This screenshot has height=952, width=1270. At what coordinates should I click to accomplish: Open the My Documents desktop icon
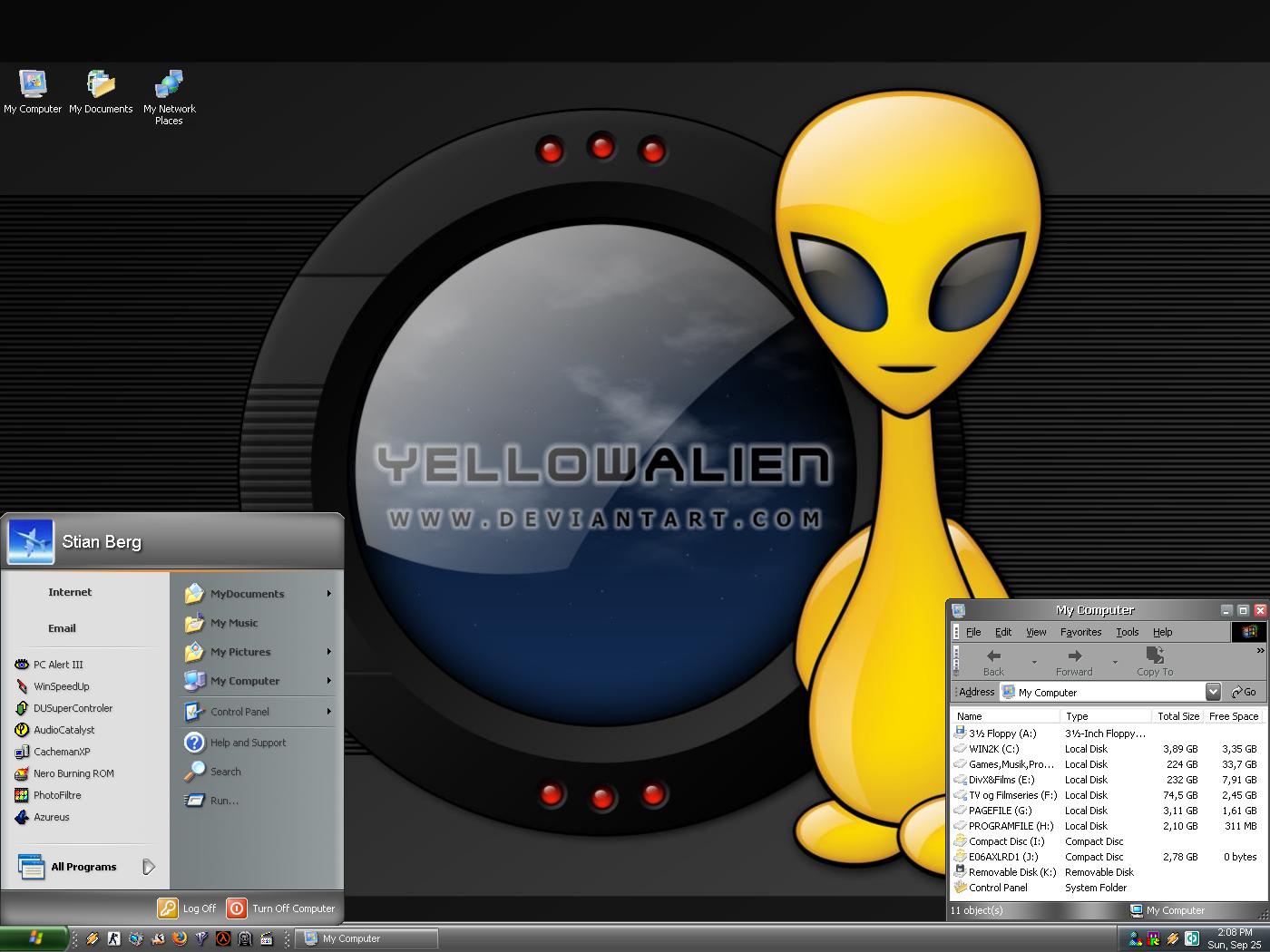(x=101, y=92)
